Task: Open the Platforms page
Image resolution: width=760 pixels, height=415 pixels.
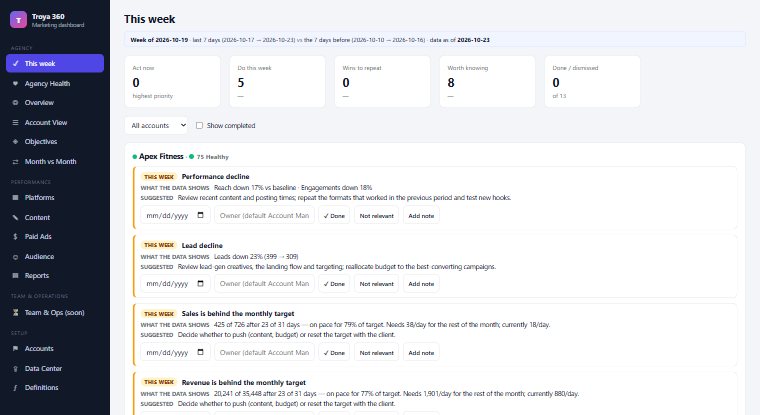Action: tap(55, 197)
